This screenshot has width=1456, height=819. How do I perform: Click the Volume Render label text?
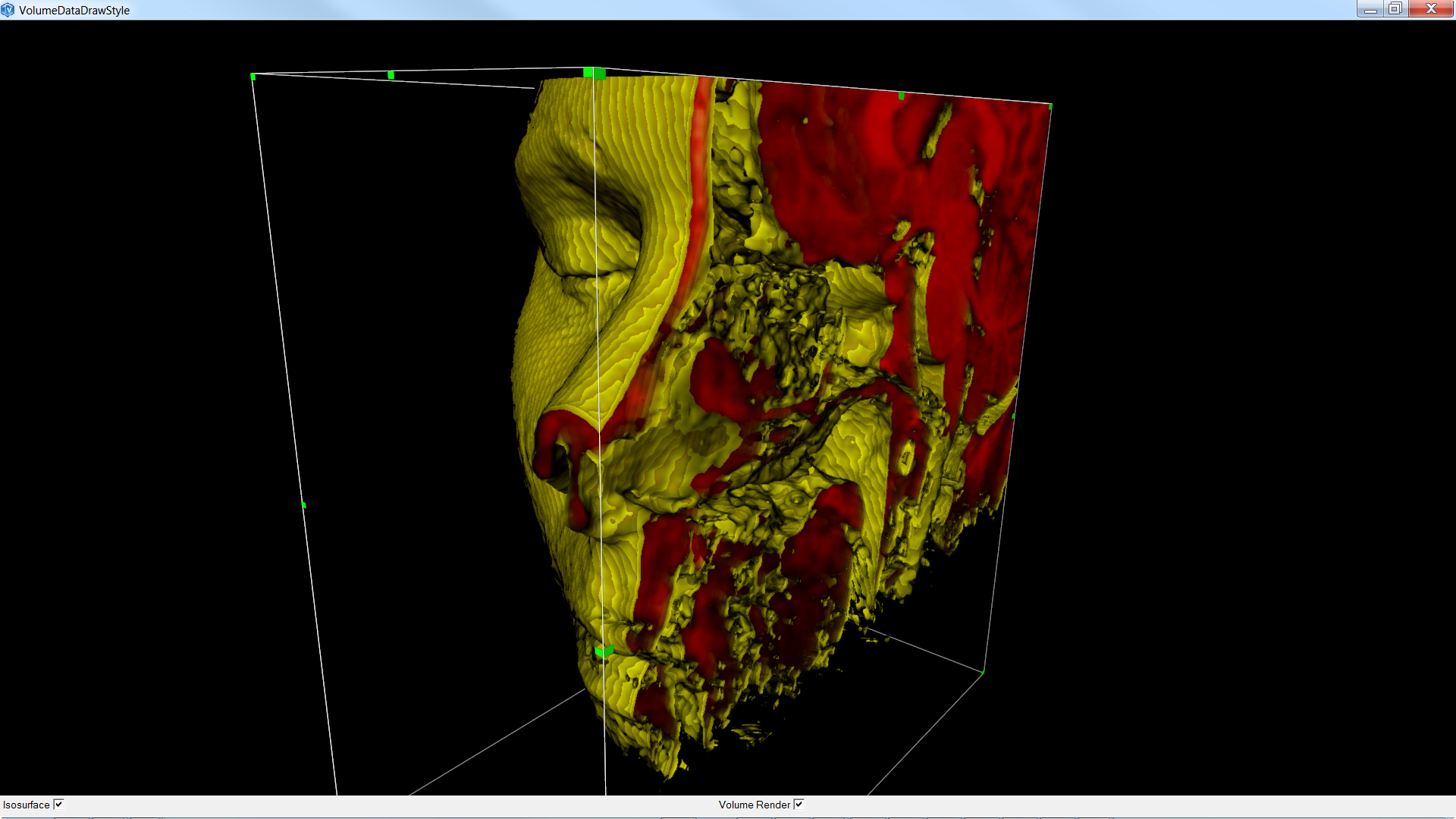[x=754, y=805]
